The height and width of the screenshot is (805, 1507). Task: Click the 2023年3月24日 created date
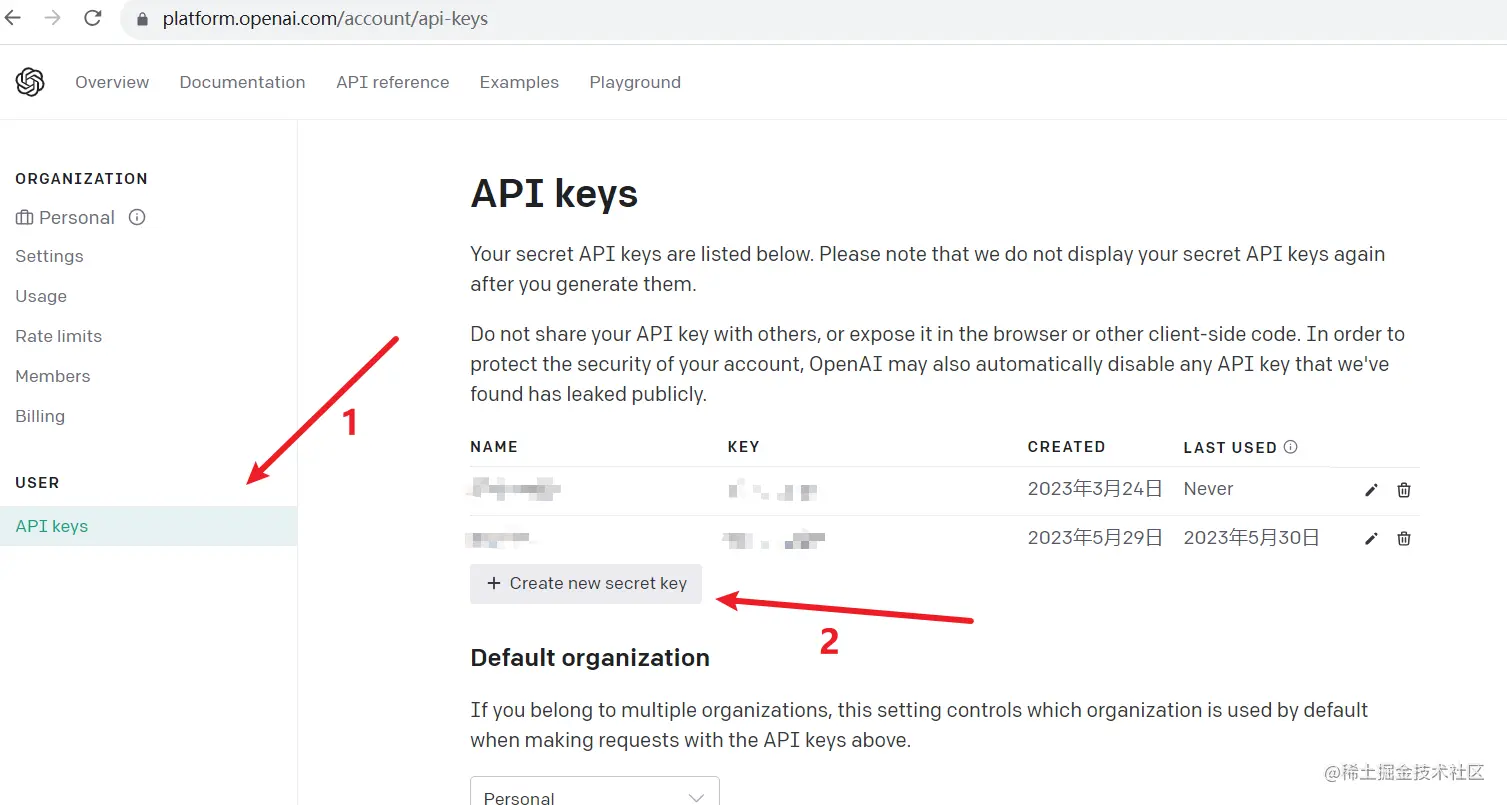point(1095,489)
